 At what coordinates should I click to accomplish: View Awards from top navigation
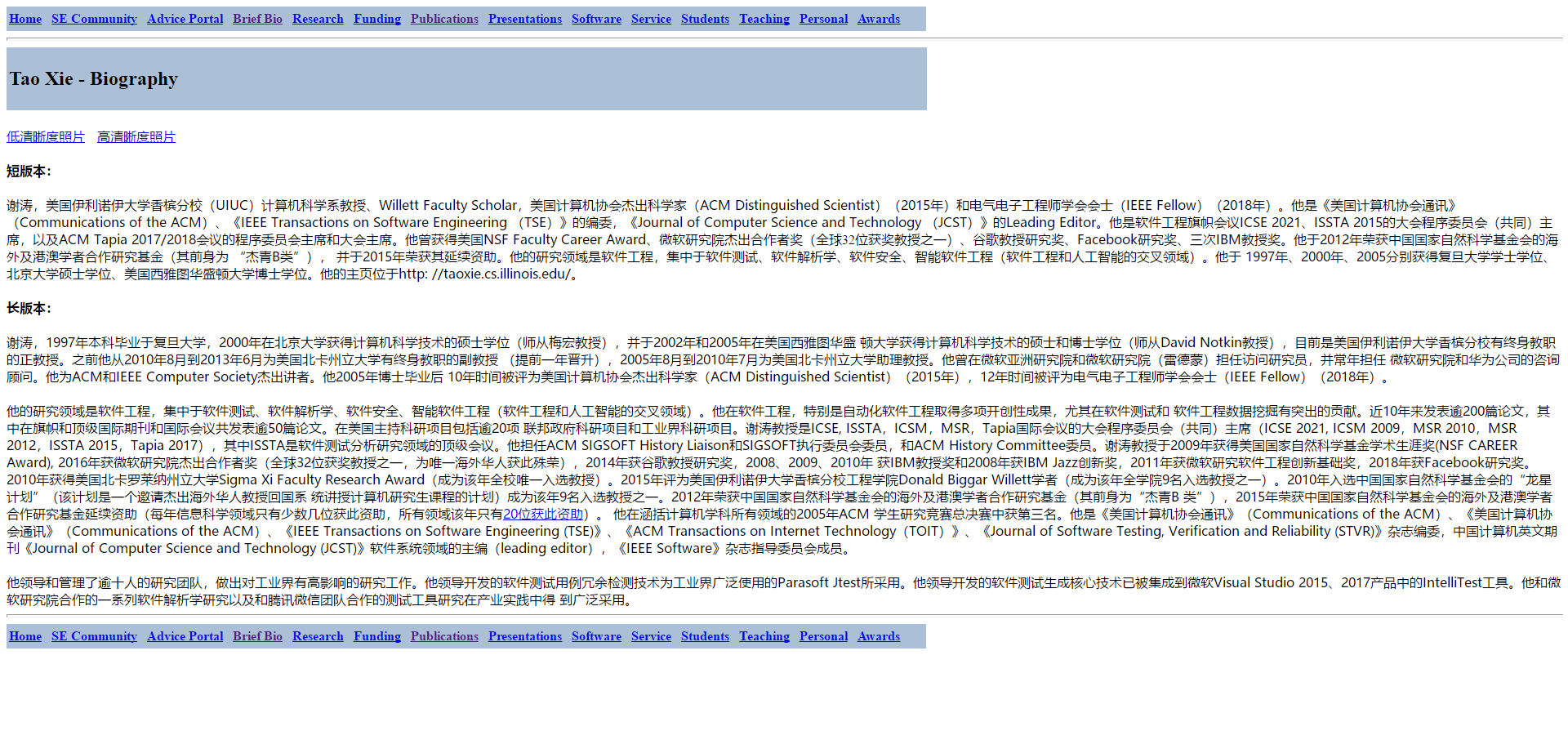tap(879, 19)
